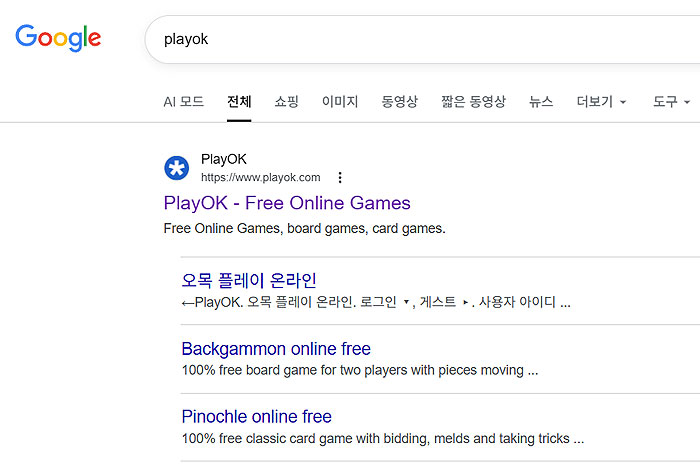
Task: Click the ←PlayOK. 오목 플레이 온라인 snippet text
Action: 376,302
